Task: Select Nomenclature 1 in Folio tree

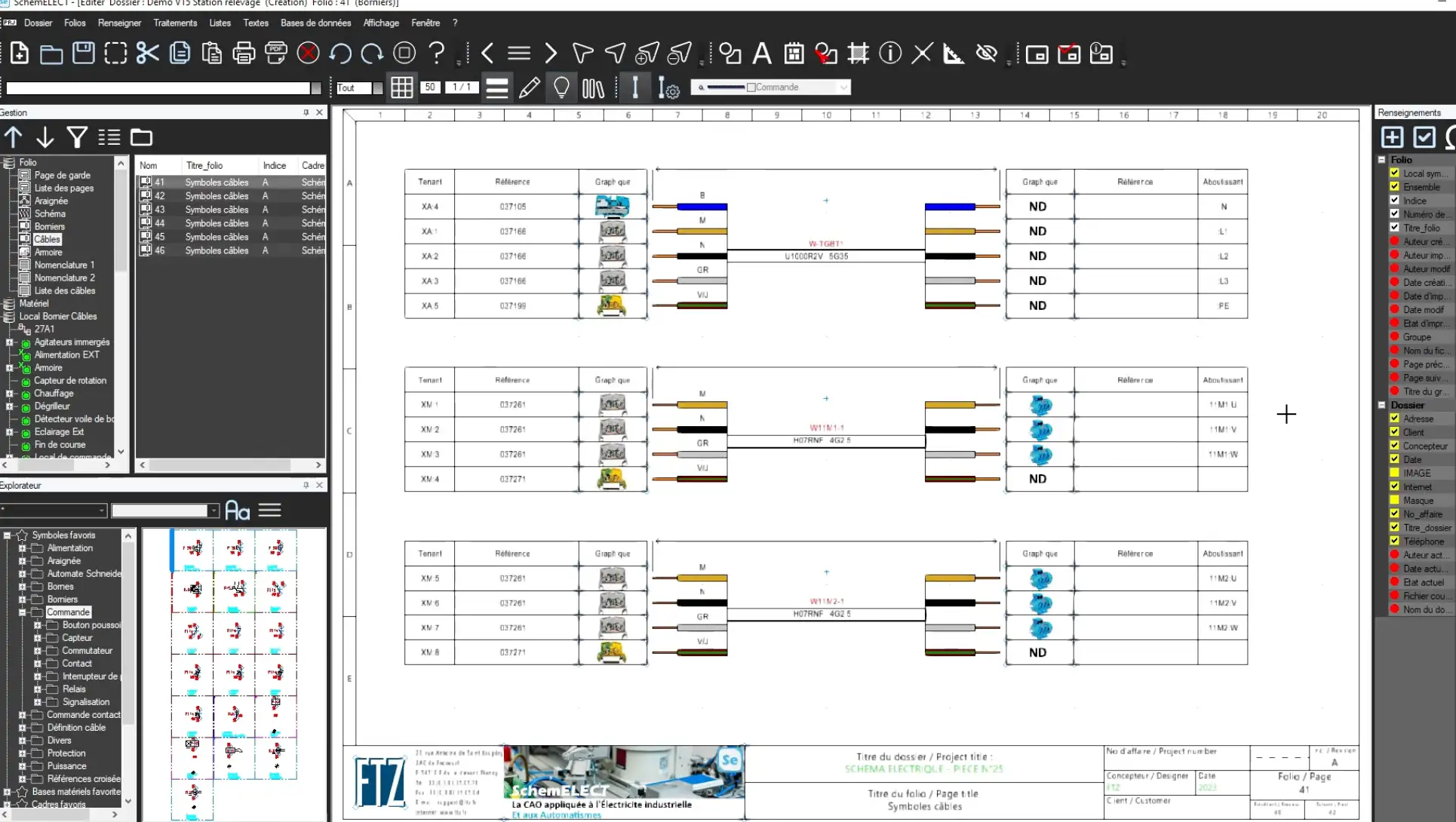Action: (64, 265)
